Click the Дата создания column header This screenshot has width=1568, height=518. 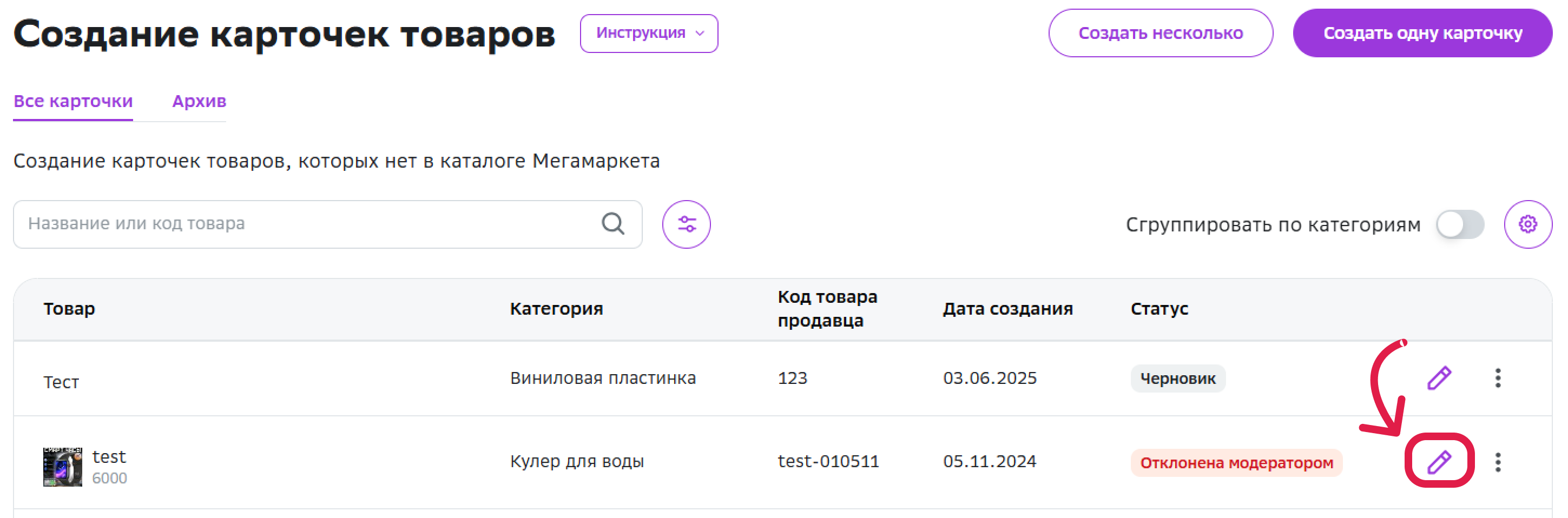coord(1007,309)
